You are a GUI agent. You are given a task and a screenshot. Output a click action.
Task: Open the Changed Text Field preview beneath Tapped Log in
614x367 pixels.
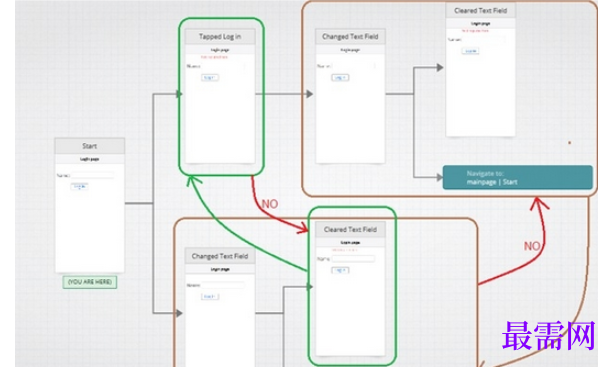pyautogui.click(x=220, y=315)
